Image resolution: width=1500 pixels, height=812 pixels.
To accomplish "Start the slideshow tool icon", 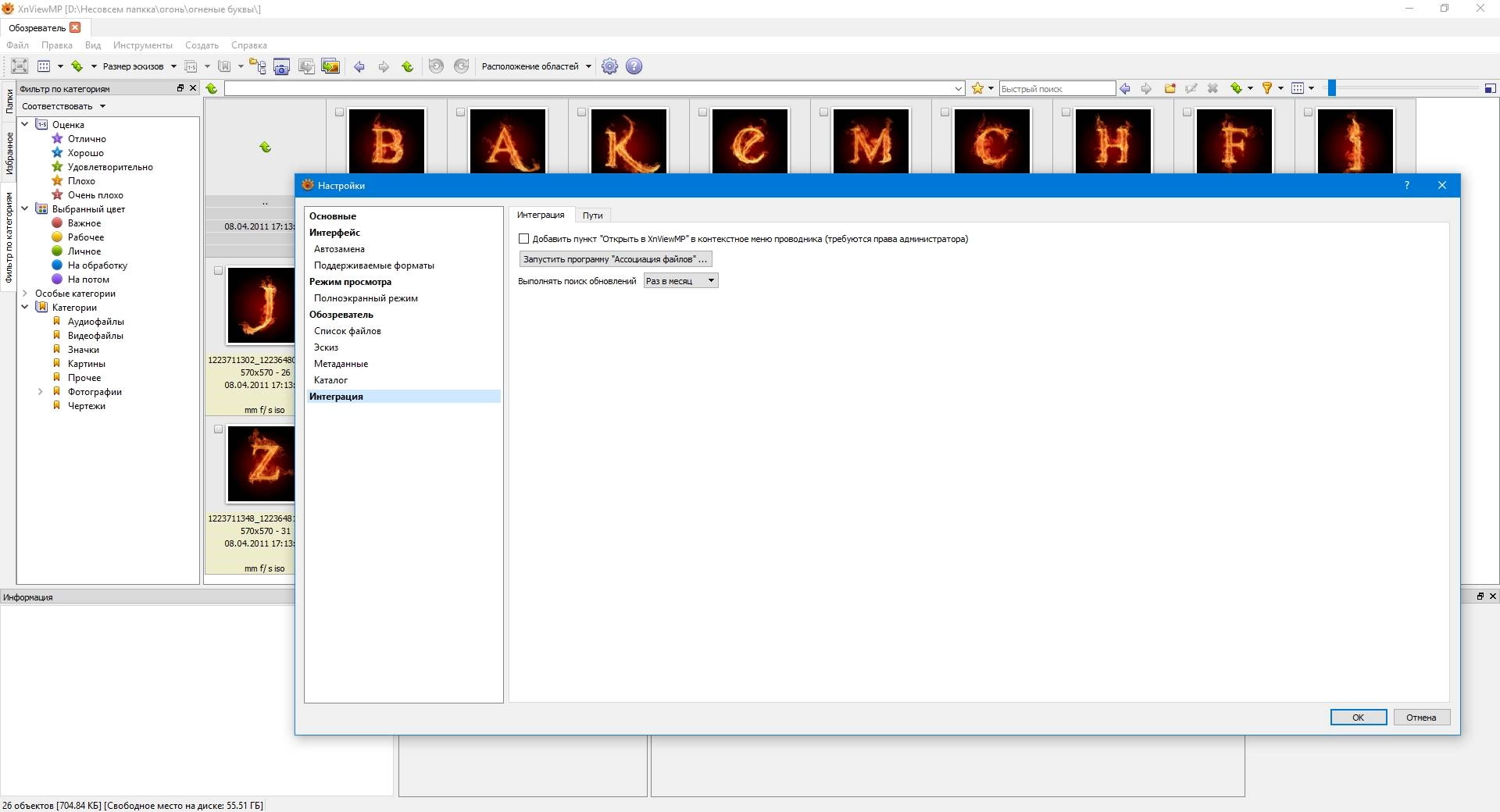I will click(x=331, y=66).
